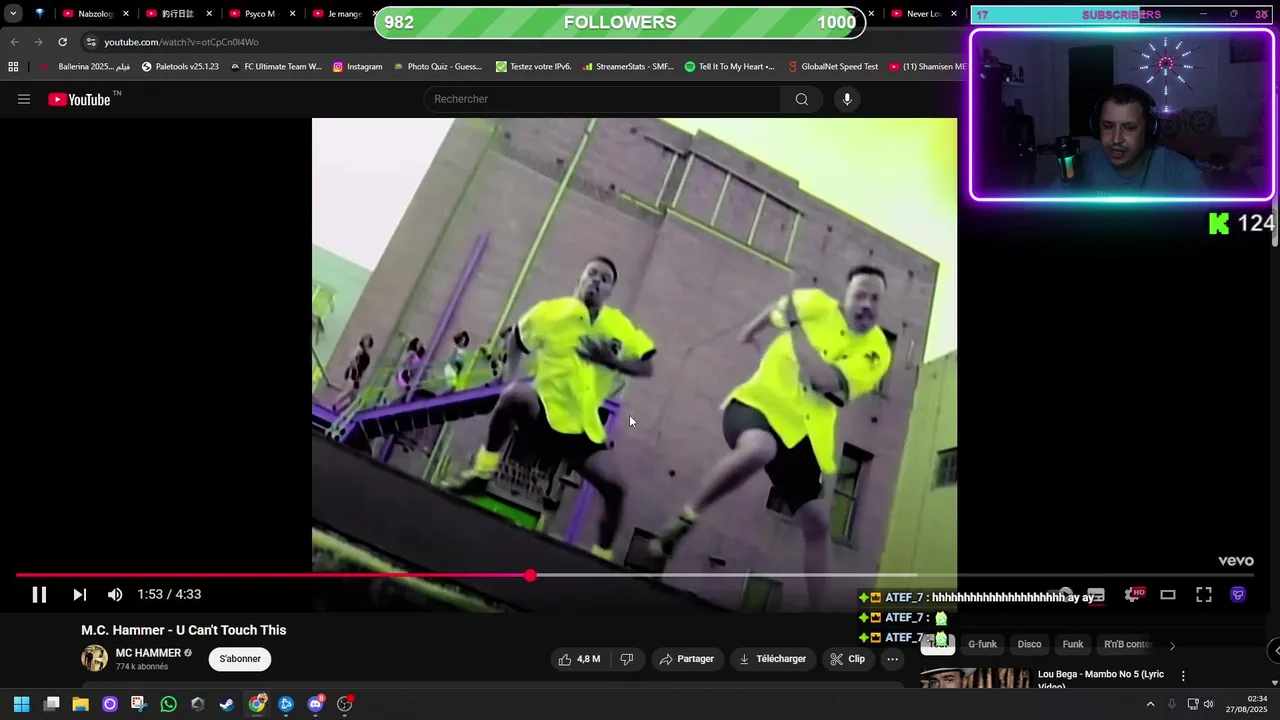
Task: Open Chrome from taskbar
Action: [257, 704]
